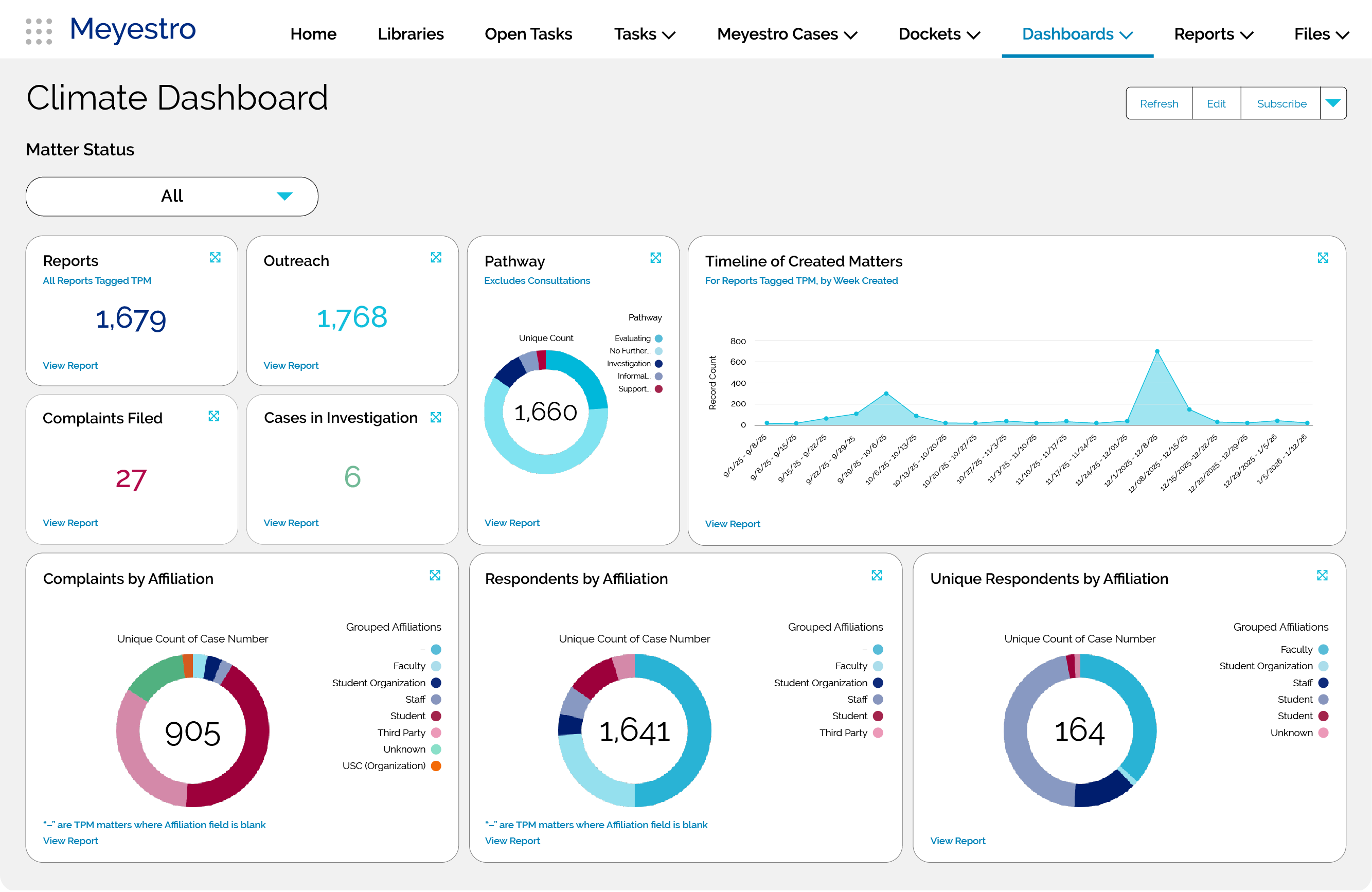Image resolution: width=1372 pixels, height=892 pixels.
Task: Expand the Respondents by Affiliation card
Action: click(877, 575)
